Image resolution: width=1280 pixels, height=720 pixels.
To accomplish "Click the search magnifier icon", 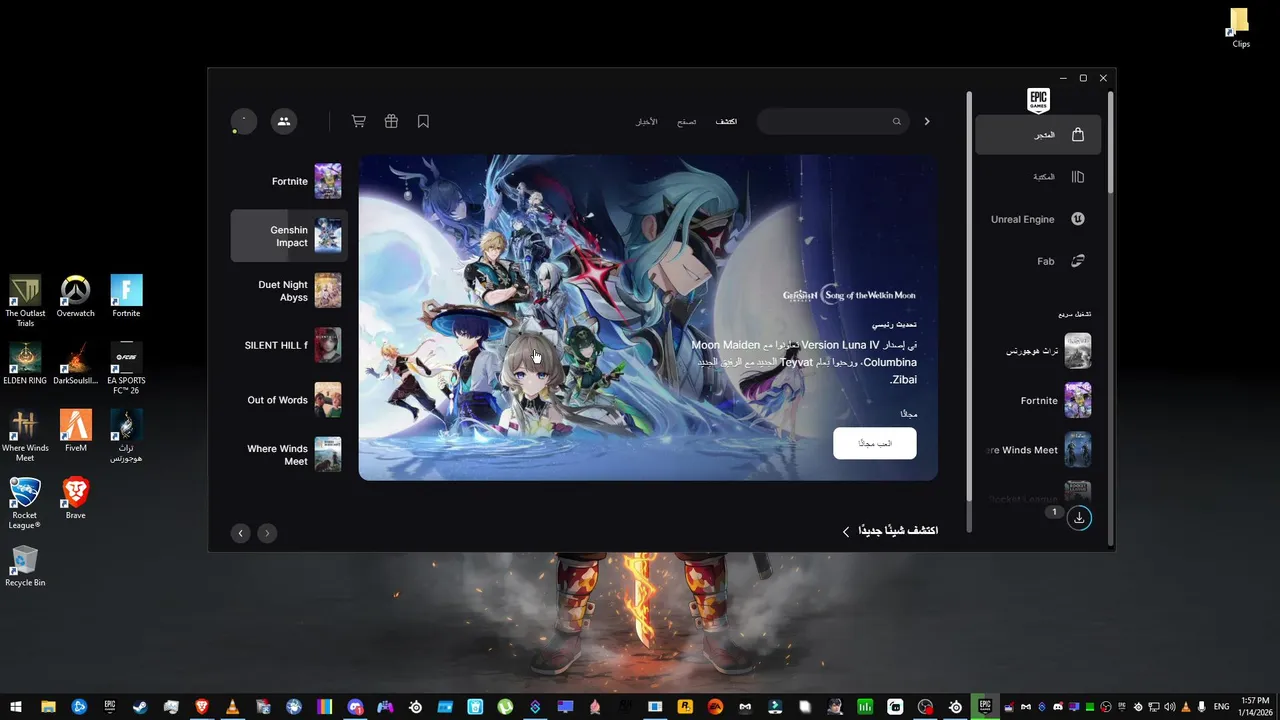I will tap(897, 121).
